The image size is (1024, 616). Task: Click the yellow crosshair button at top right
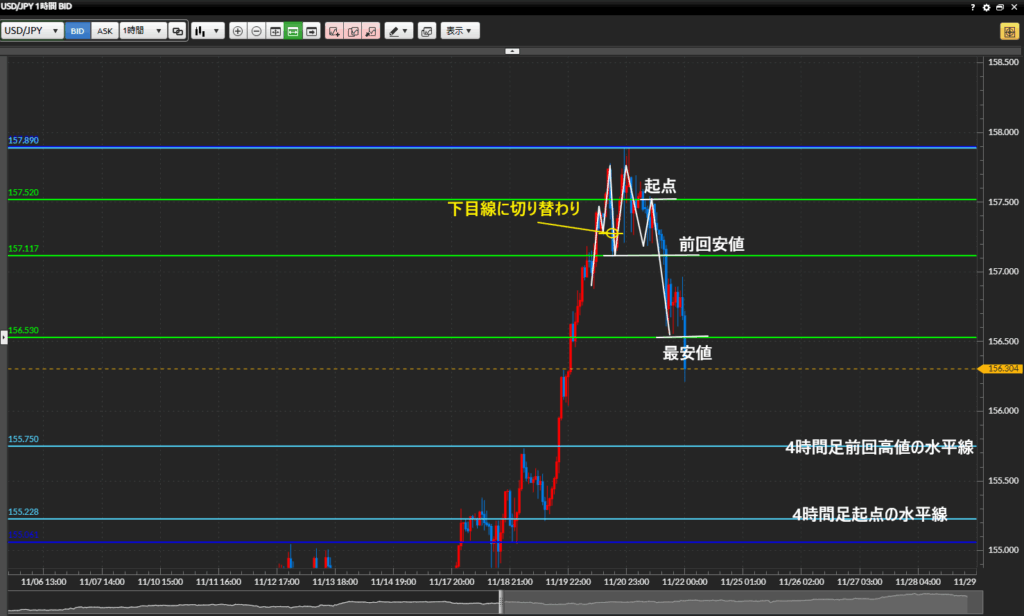[1008, 31]
